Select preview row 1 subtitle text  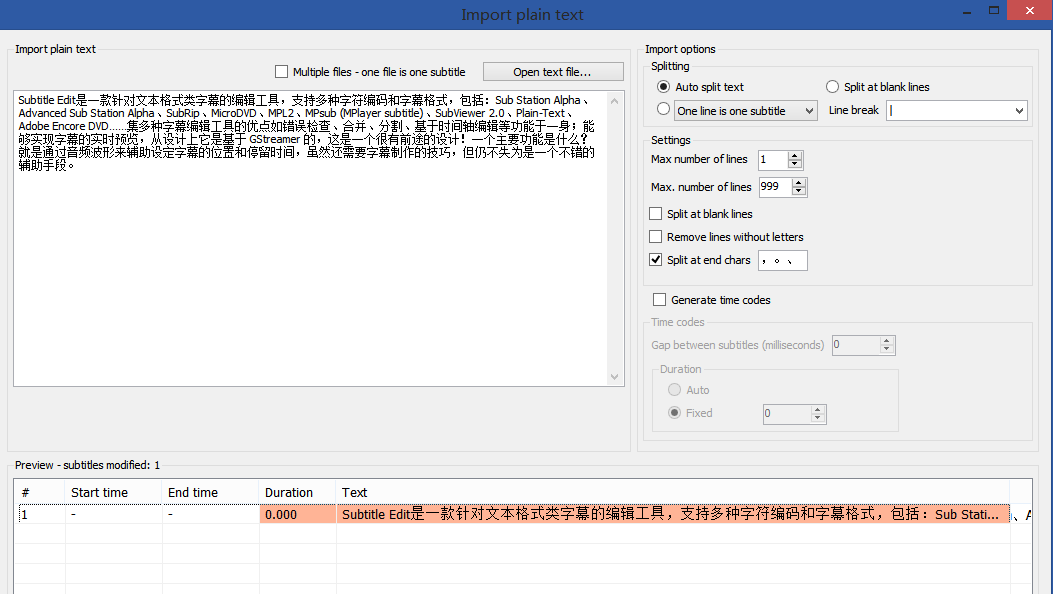(x=672, y=514)
